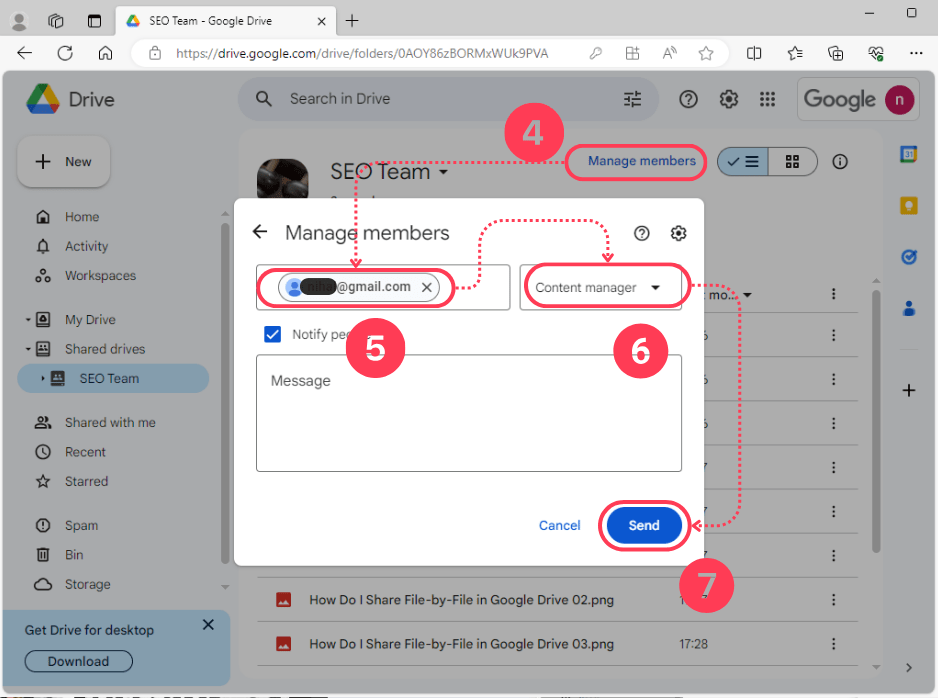The width and height of the screenshot is (938, 698).
Task: Open SEO Team title dropdown arrow
Action: [x=444, y=173]
